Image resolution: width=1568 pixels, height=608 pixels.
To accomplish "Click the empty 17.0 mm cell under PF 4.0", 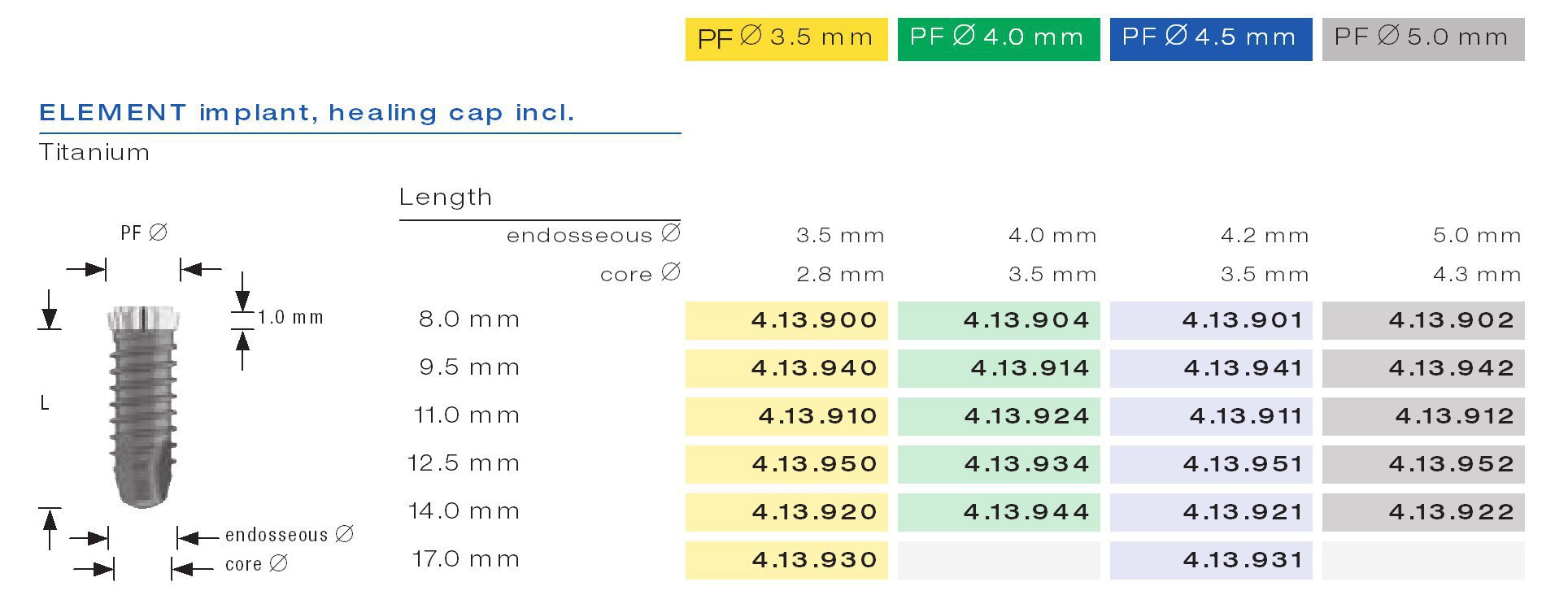I will click(x=998, y=560).
